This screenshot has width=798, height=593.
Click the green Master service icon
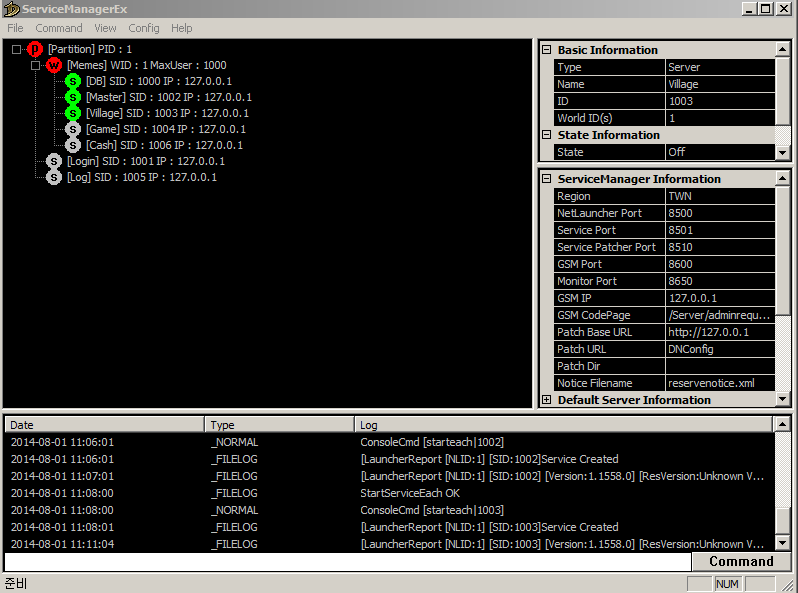point(73,97)
